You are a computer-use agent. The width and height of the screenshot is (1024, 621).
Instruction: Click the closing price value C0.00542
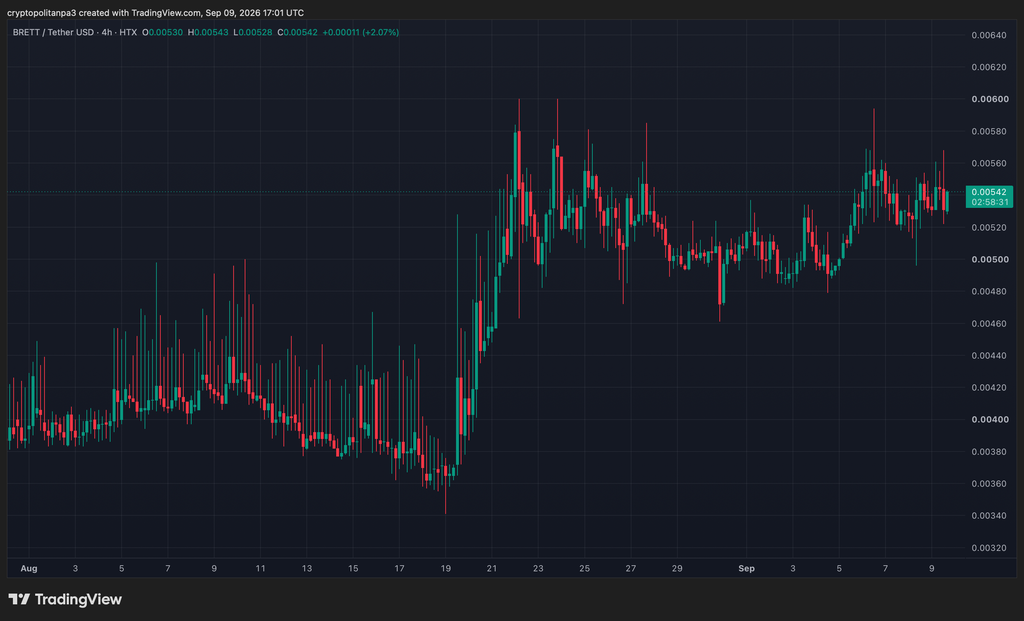[x=298, y=32]
